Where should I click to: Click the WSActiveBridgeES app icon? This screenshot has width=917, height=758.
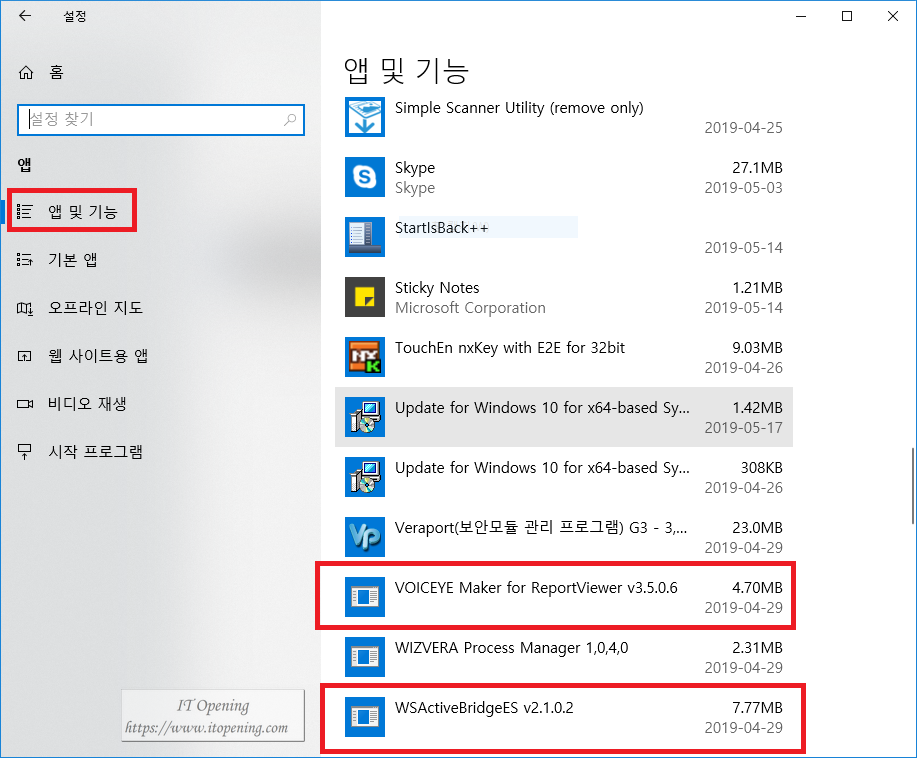click(x=365, y=717)
